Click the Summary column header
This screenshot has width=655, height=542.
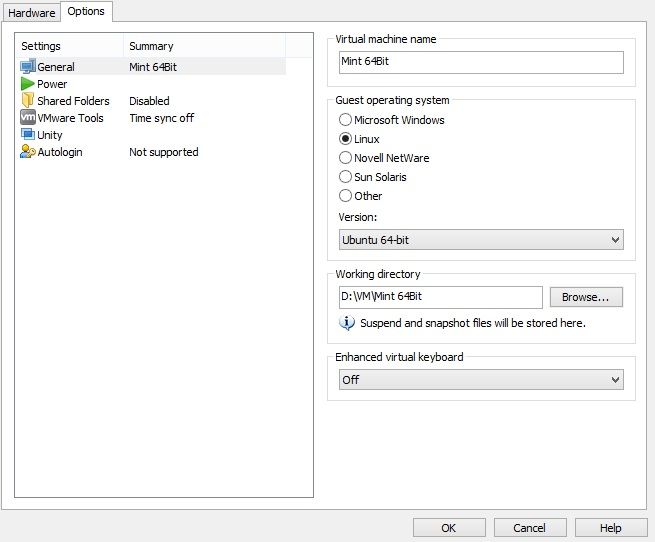tap(205, 46)
